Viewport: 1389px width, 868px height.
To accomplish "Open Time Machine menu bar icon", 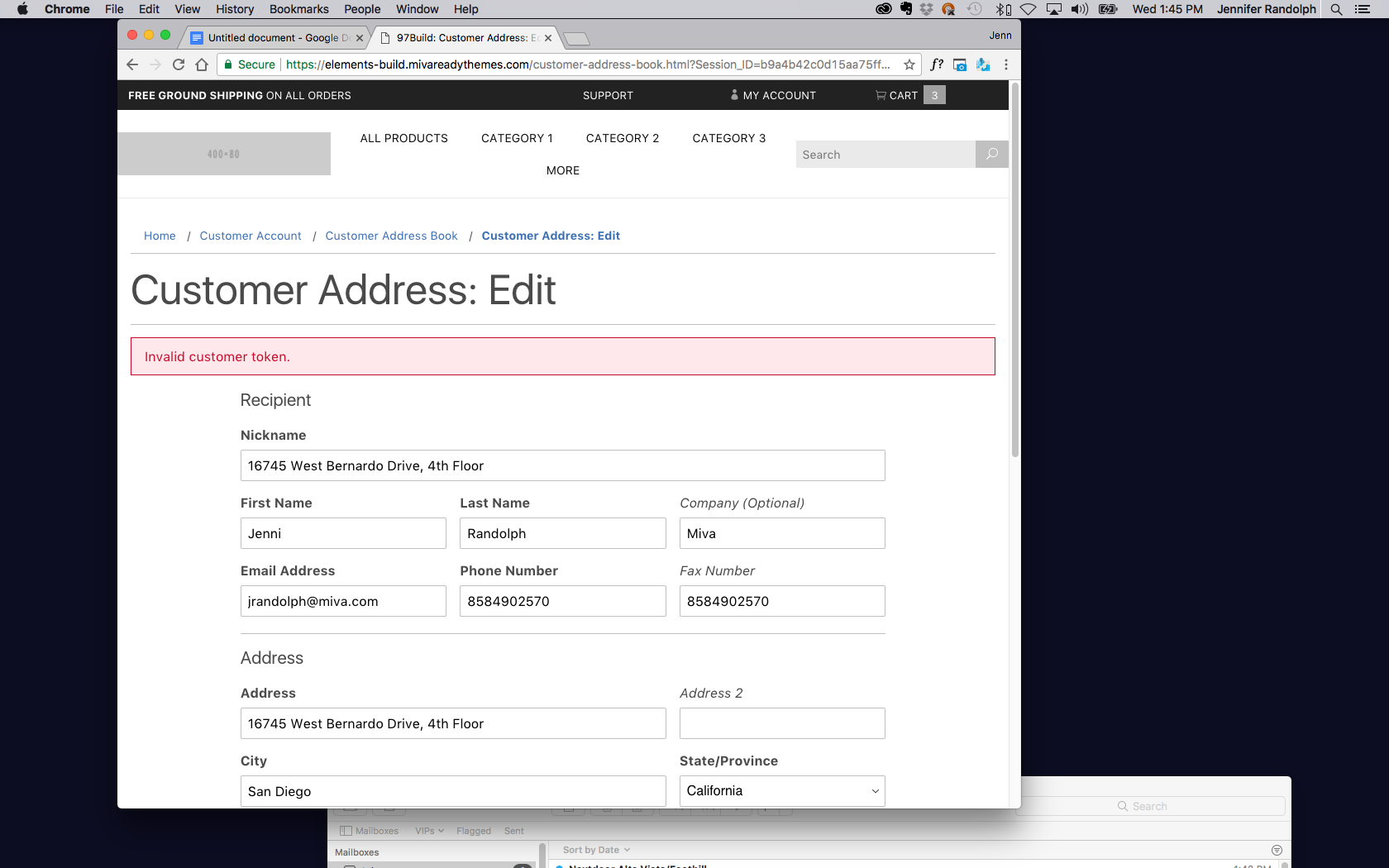I will [x=975, y=9].
